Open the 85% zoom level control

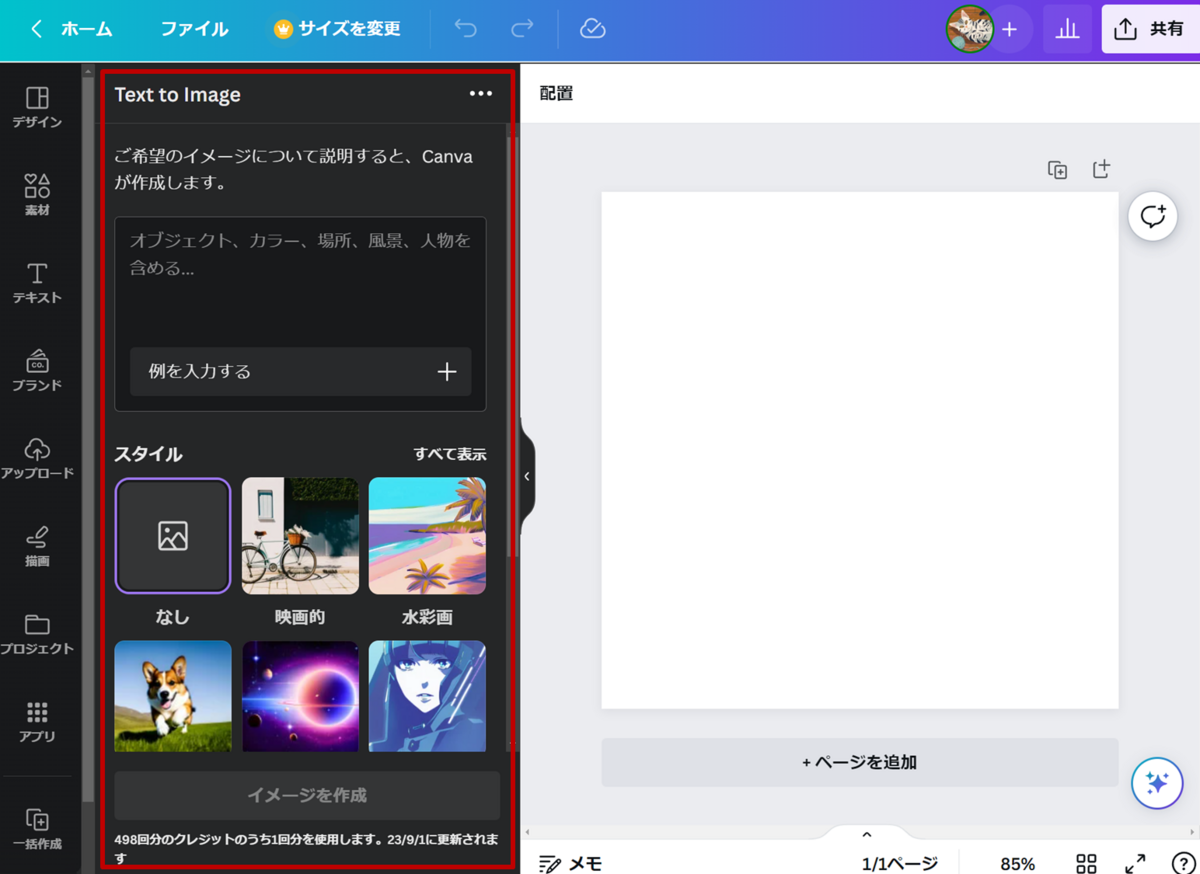(1017, 863)
